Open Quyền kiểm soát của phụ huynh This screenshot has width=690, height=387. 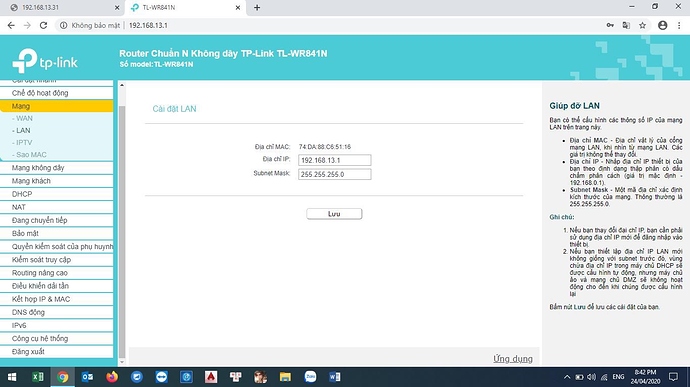[57, 247]
